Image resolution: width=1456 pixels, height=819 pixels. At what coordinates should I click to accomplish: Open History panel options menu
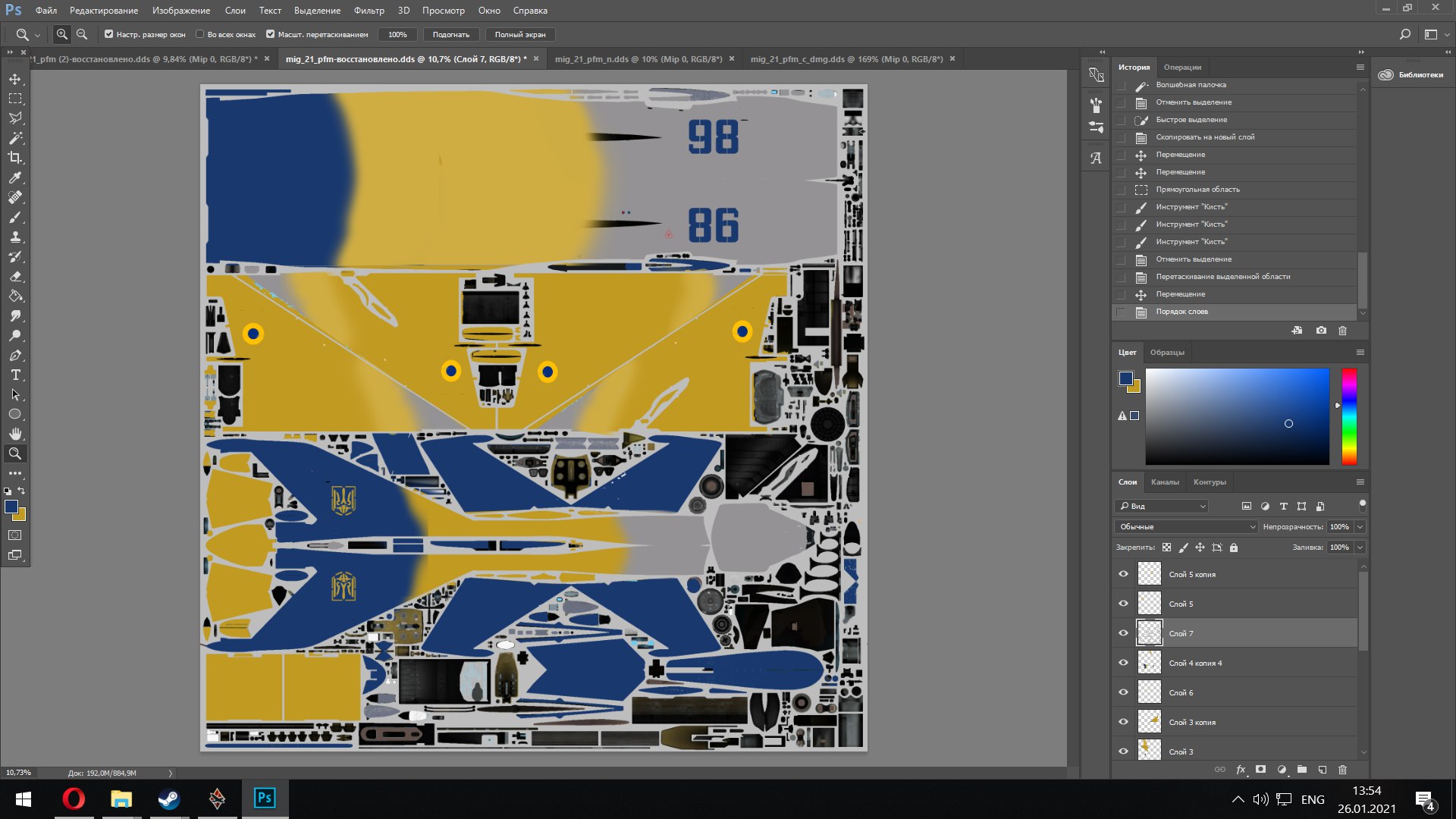[1360, 67]
